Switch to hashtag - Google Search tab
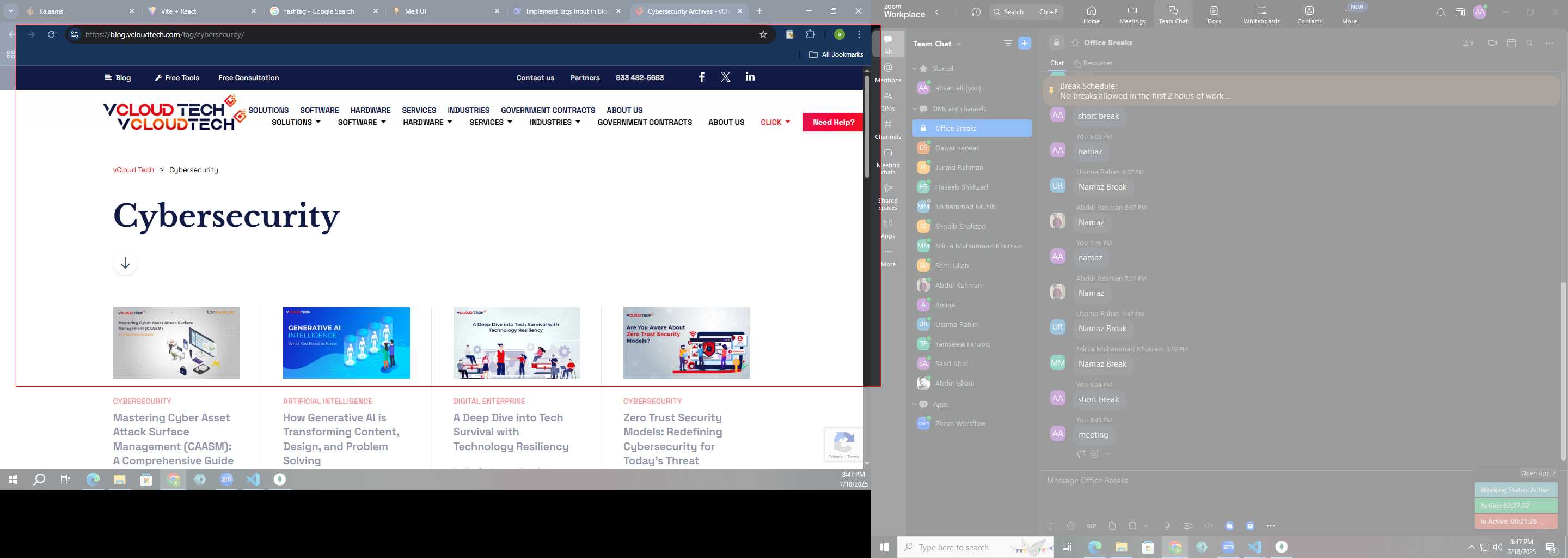The width and height of the screenshot is (1568, 558). [x=325, y=11]
